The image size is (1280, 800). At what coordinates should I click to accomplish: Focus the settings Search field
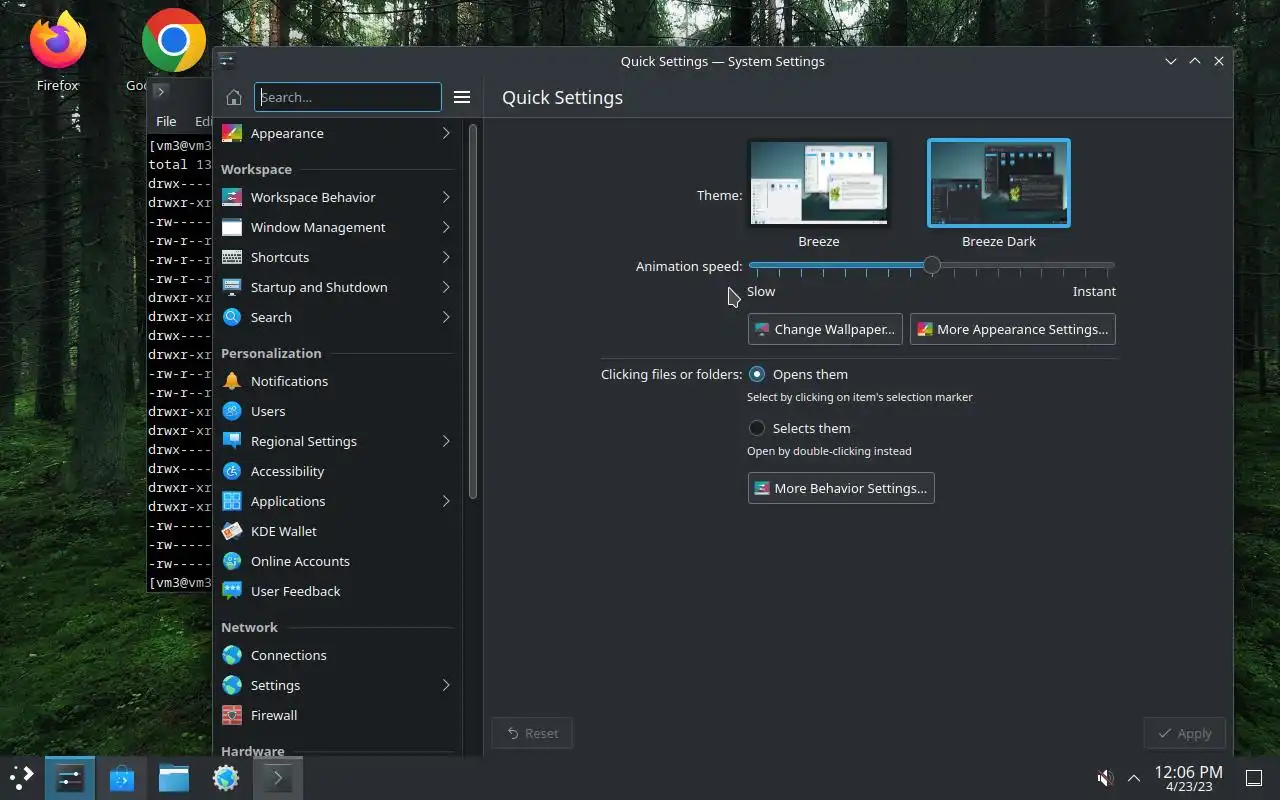tap(347, 97)
